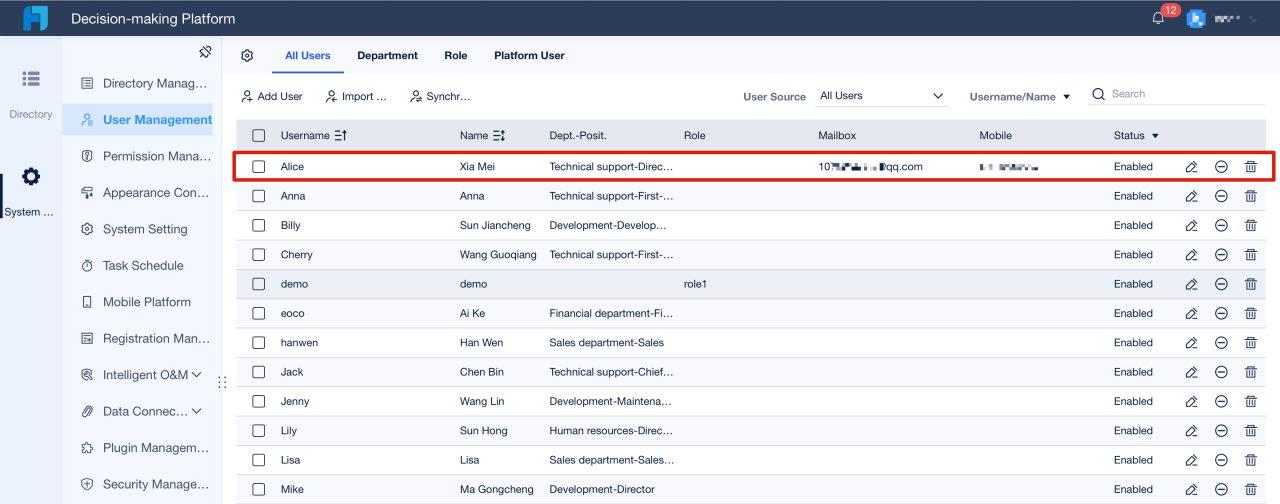The width and height of the screenshot is (1280, 504).
Task: Switch to the Department tab
Action: [387, 56]
